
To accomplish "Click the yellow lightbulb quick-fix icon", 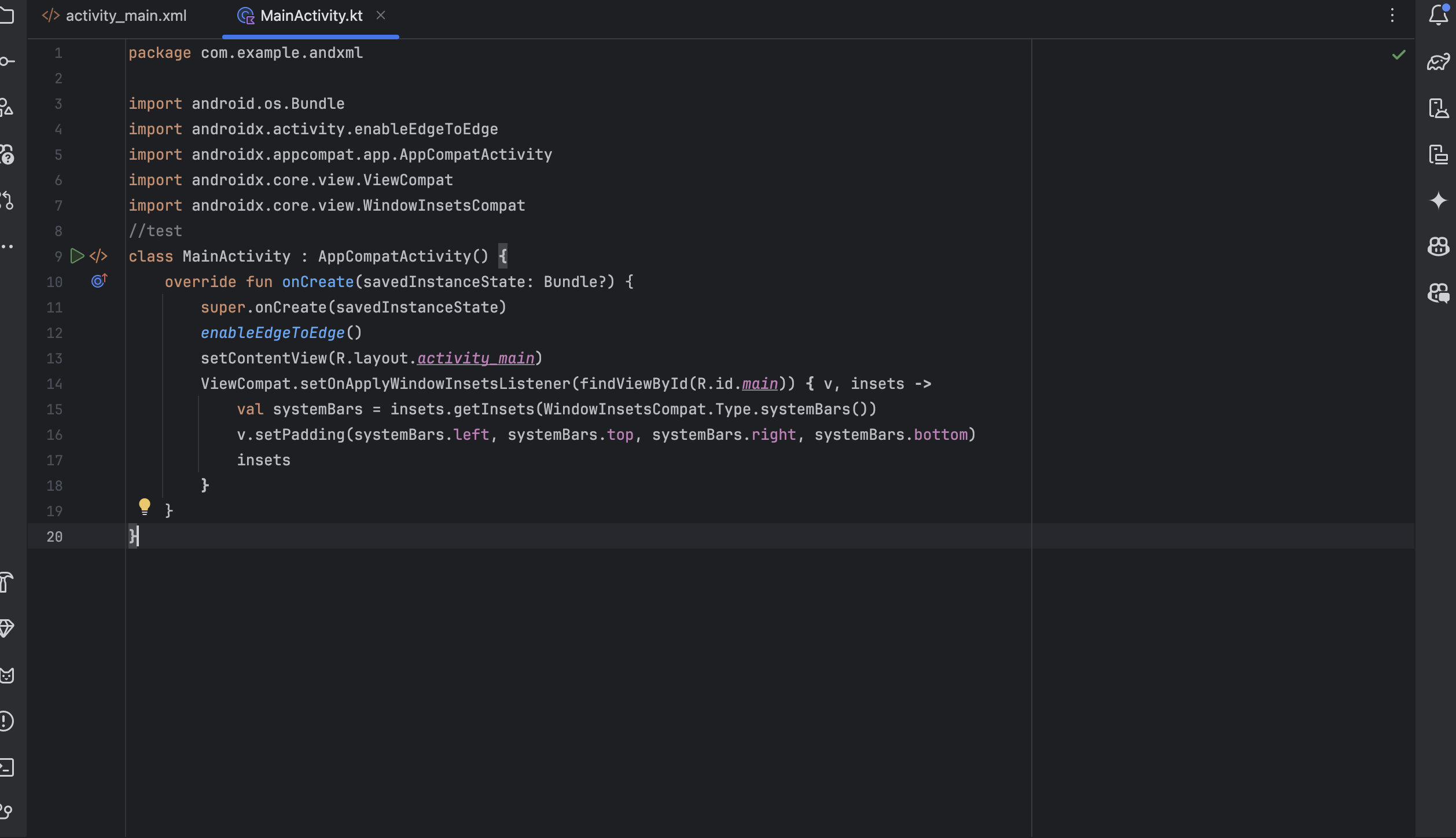I will coord(145,506).
